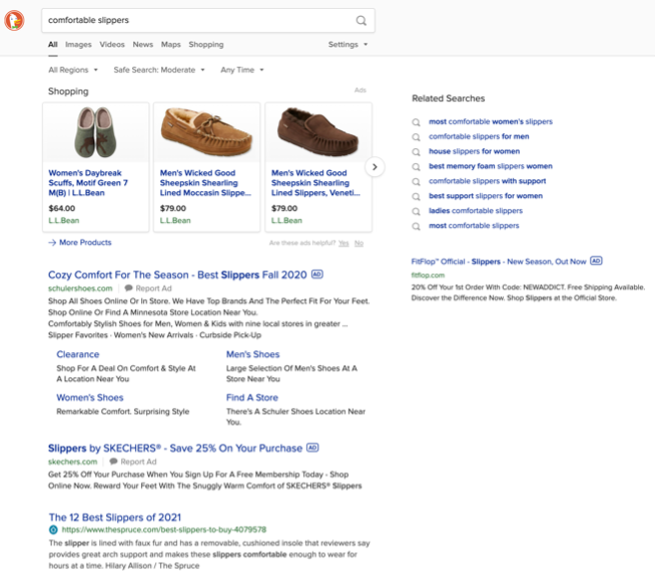The width and height of the screenshot is (660, 583).
Task: Search 'comfortable slippers for men' related link
Action: coord(479,137)
